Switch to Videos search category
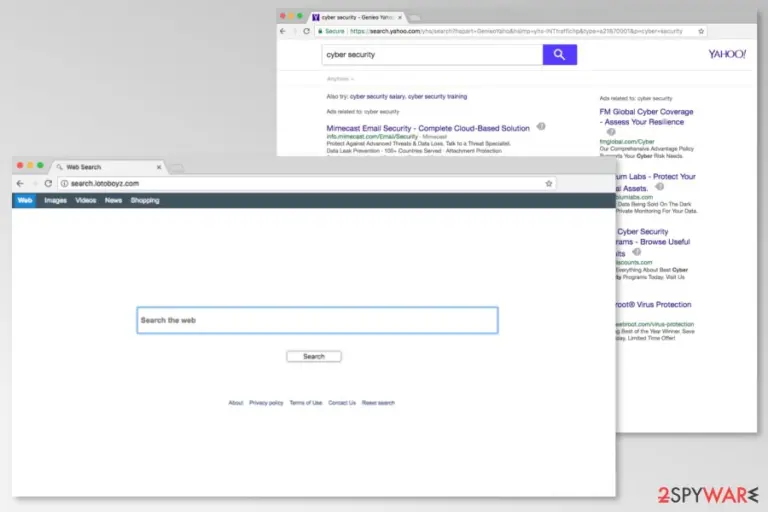768x512 pixels. coord(86,200)
